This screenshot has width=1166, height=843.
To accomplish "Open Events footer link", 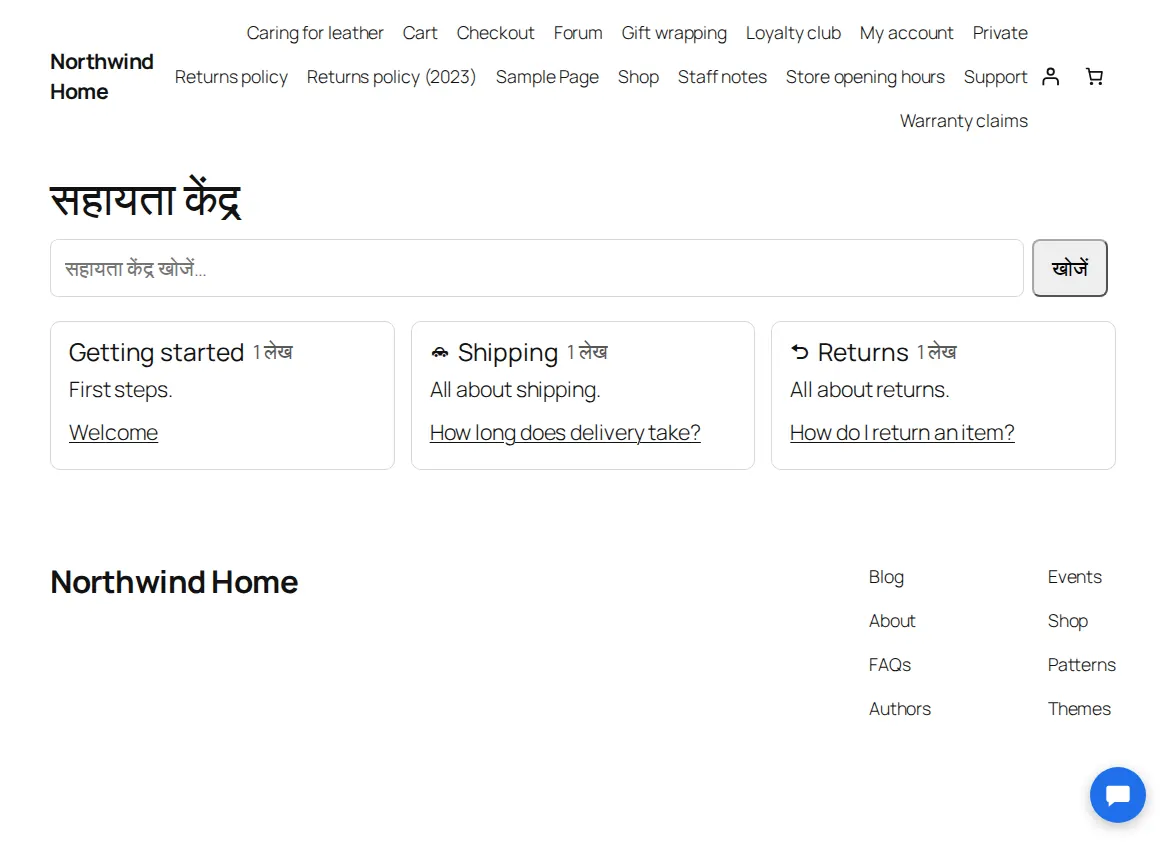I will (x=1075, y=577).
